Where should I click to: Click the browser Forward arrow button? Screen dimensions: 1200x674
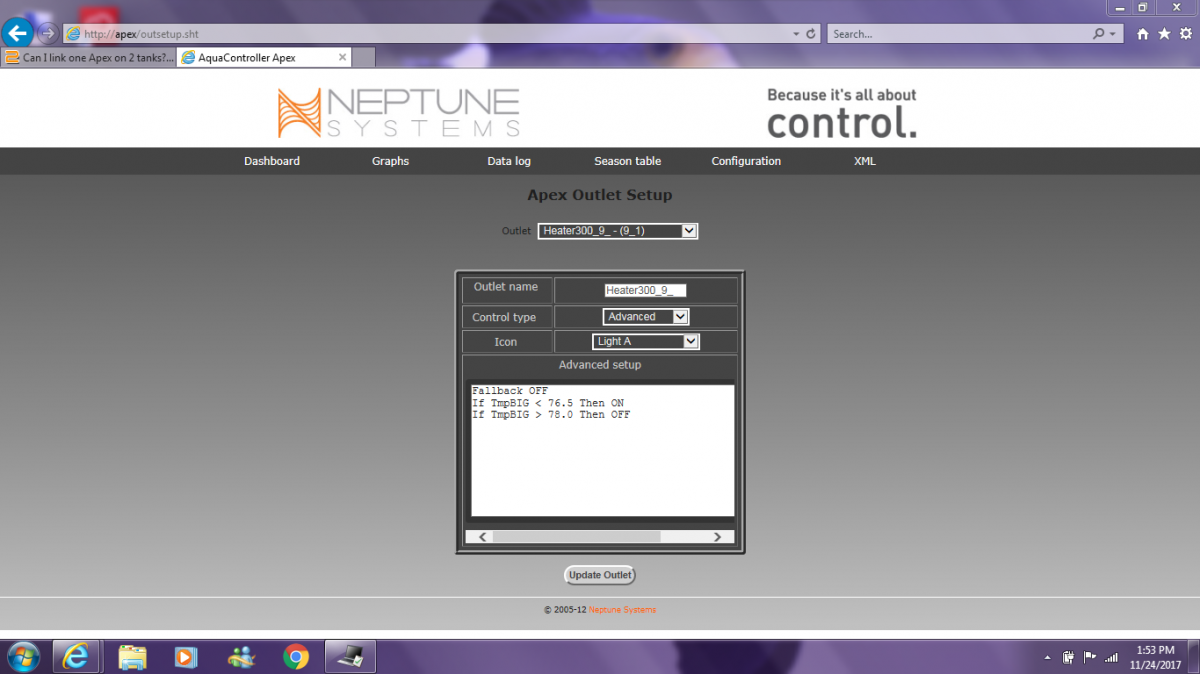pyautogui.click(x=47, y=33)
